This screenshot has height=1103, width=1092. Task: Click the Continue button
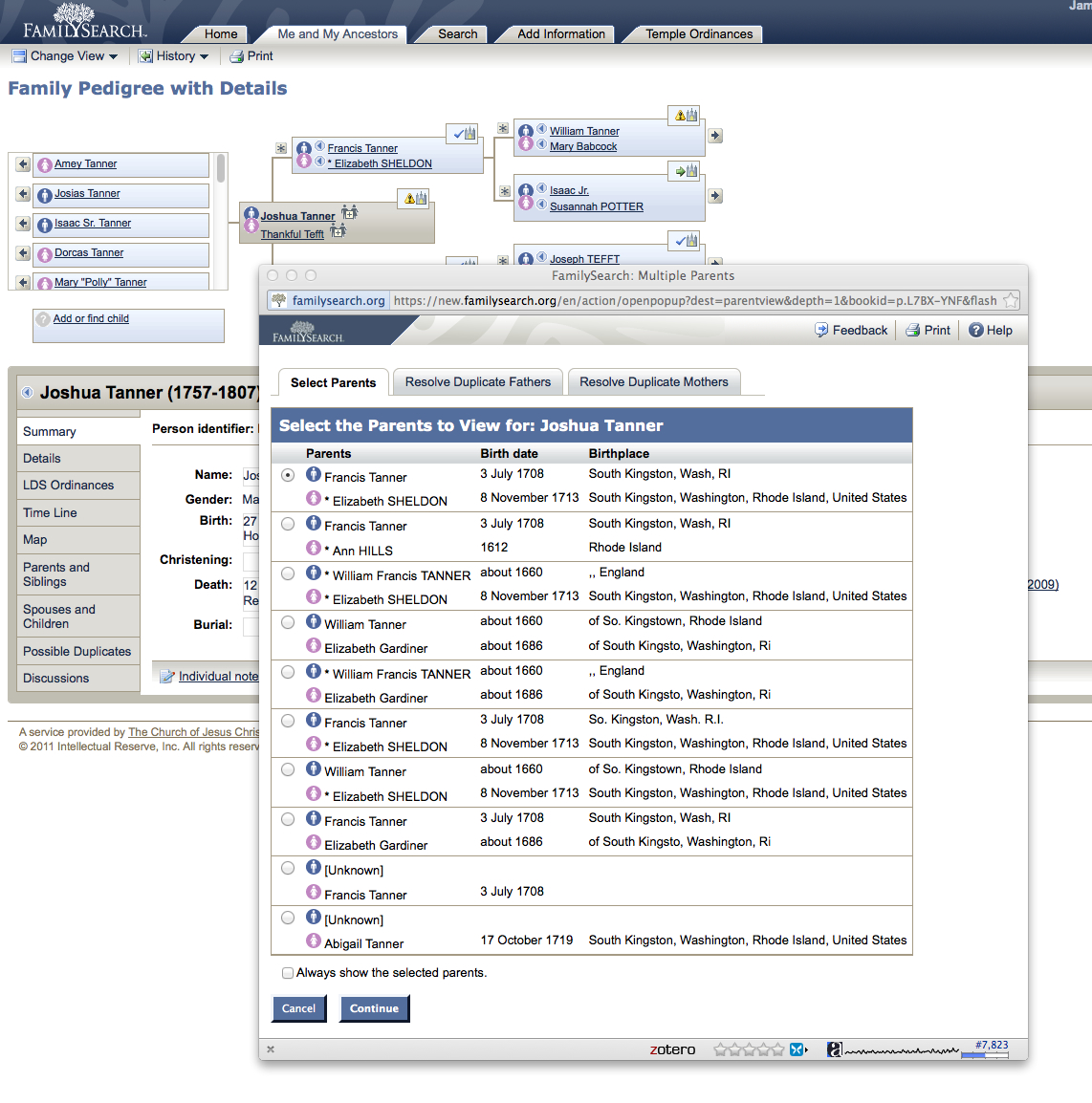point(374,1008)
